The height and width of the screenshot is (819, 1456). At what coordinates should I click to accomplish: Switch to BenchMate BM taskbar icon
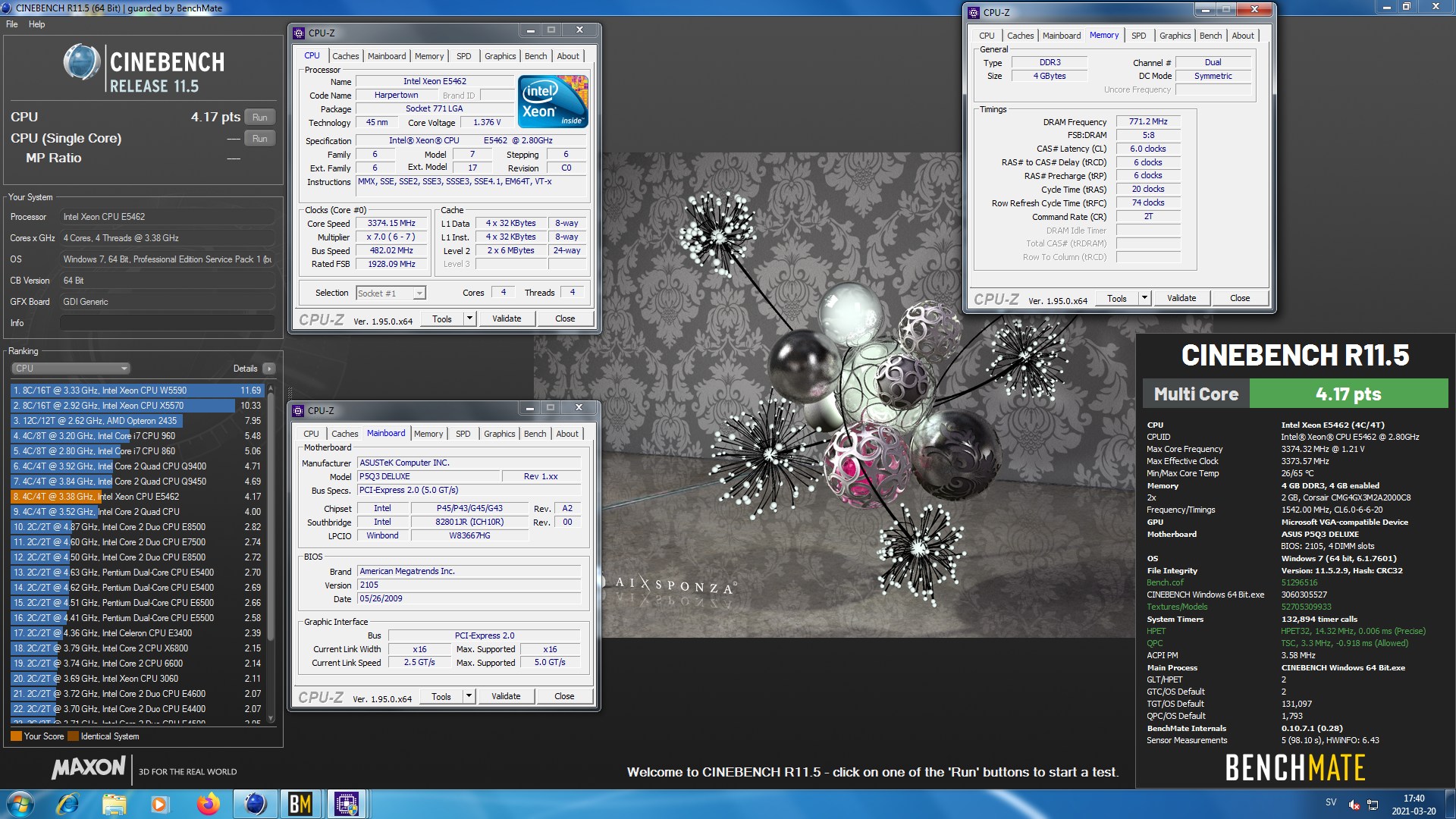click(x=300, y=804)
